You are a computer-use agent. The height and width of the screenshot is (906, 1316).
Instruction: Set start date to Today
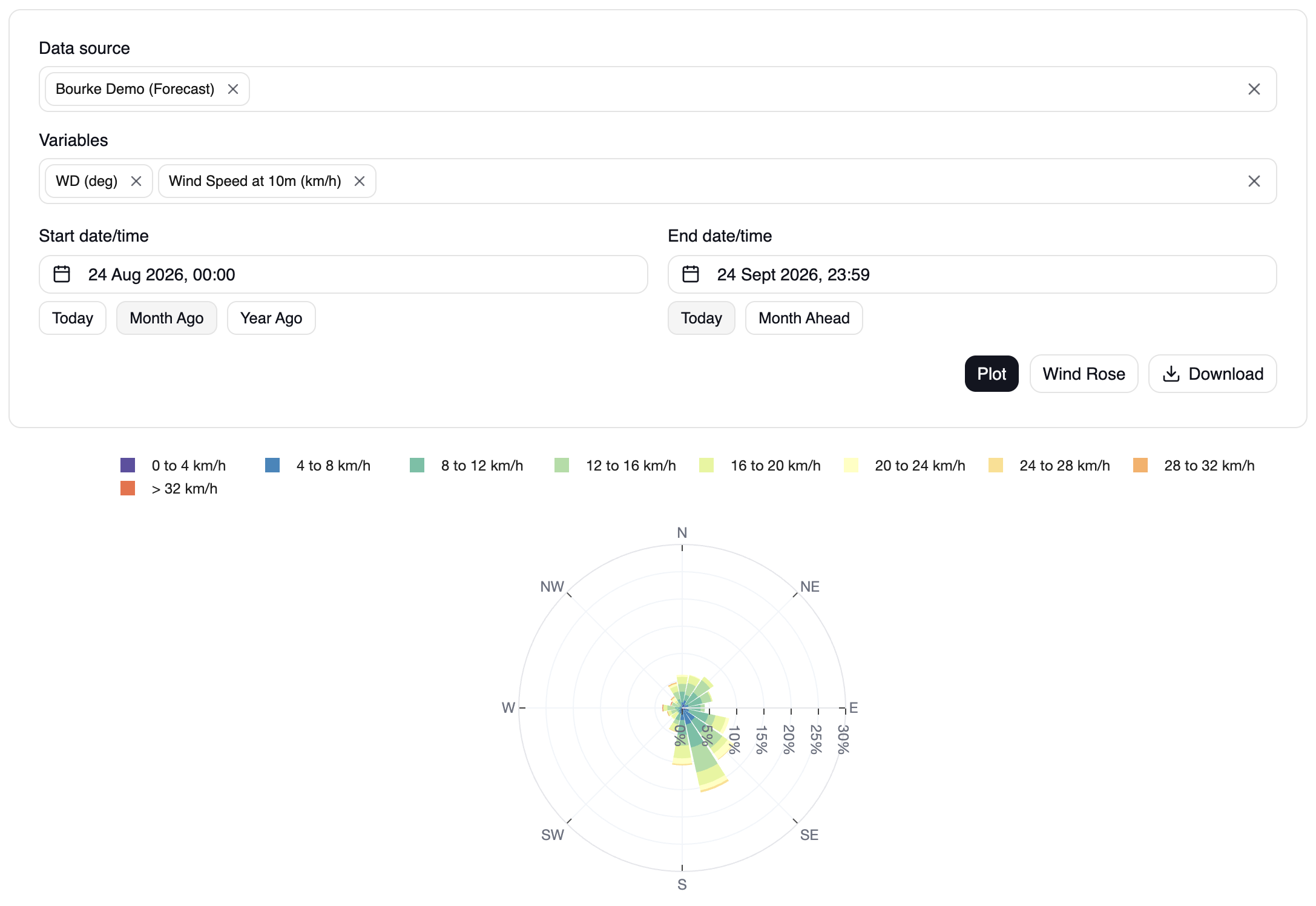[x=73, y=318]
